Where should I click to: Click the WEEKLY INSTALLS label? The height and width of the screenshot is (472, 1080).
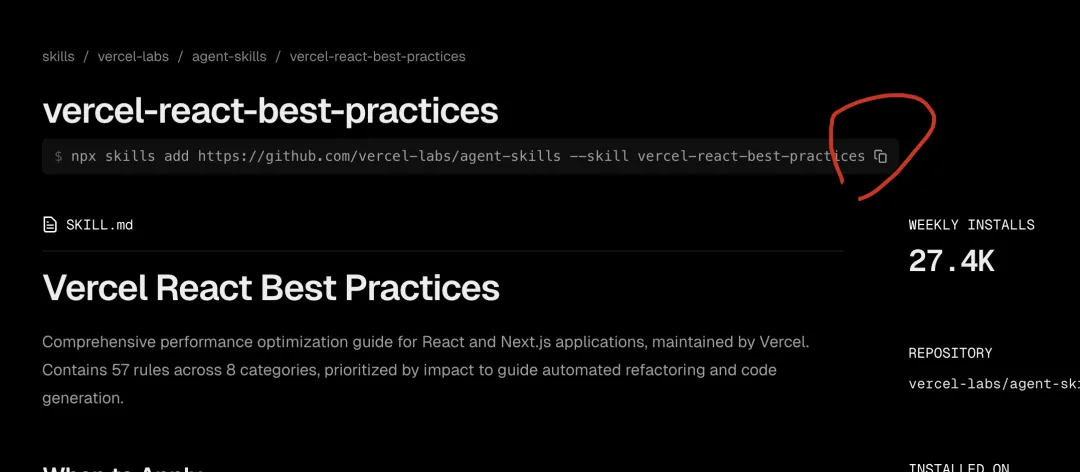[971, 225]
